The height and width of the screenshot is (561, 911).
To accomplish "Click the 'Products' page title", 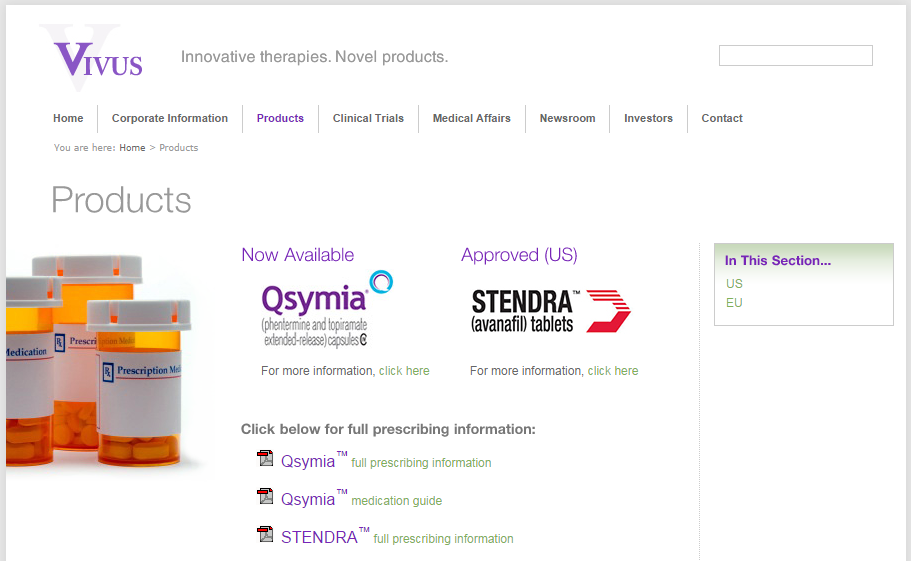I will 121,200.
